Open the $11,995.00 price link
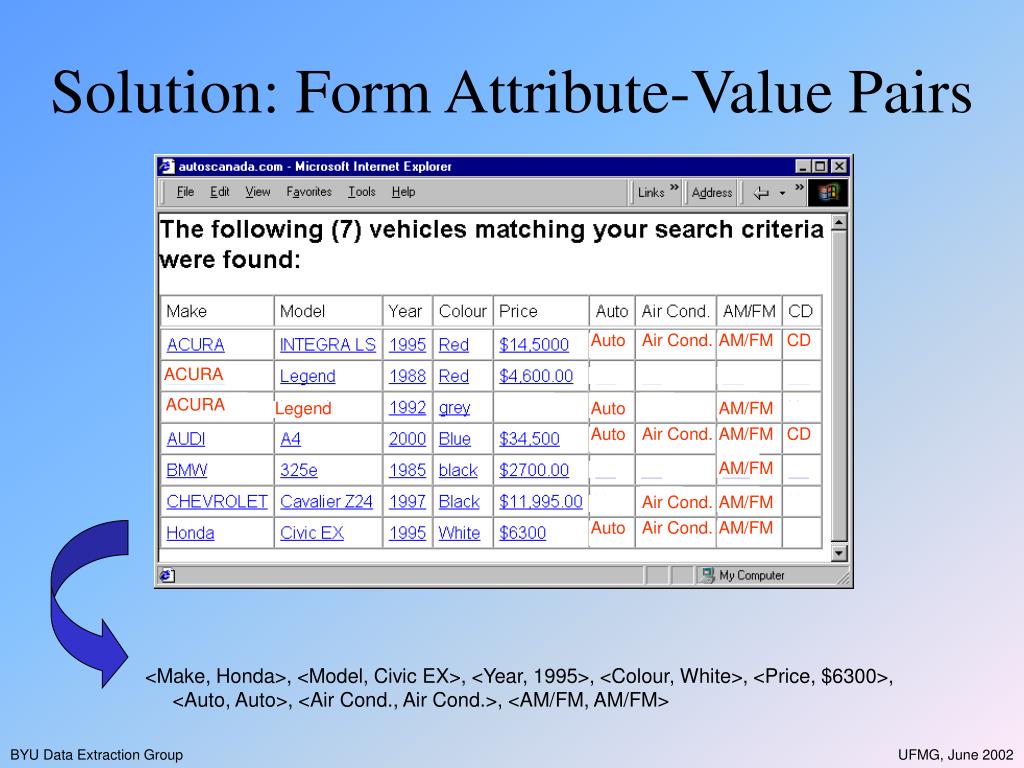The height and width of the screenshot is (768, 1024). 541,502
